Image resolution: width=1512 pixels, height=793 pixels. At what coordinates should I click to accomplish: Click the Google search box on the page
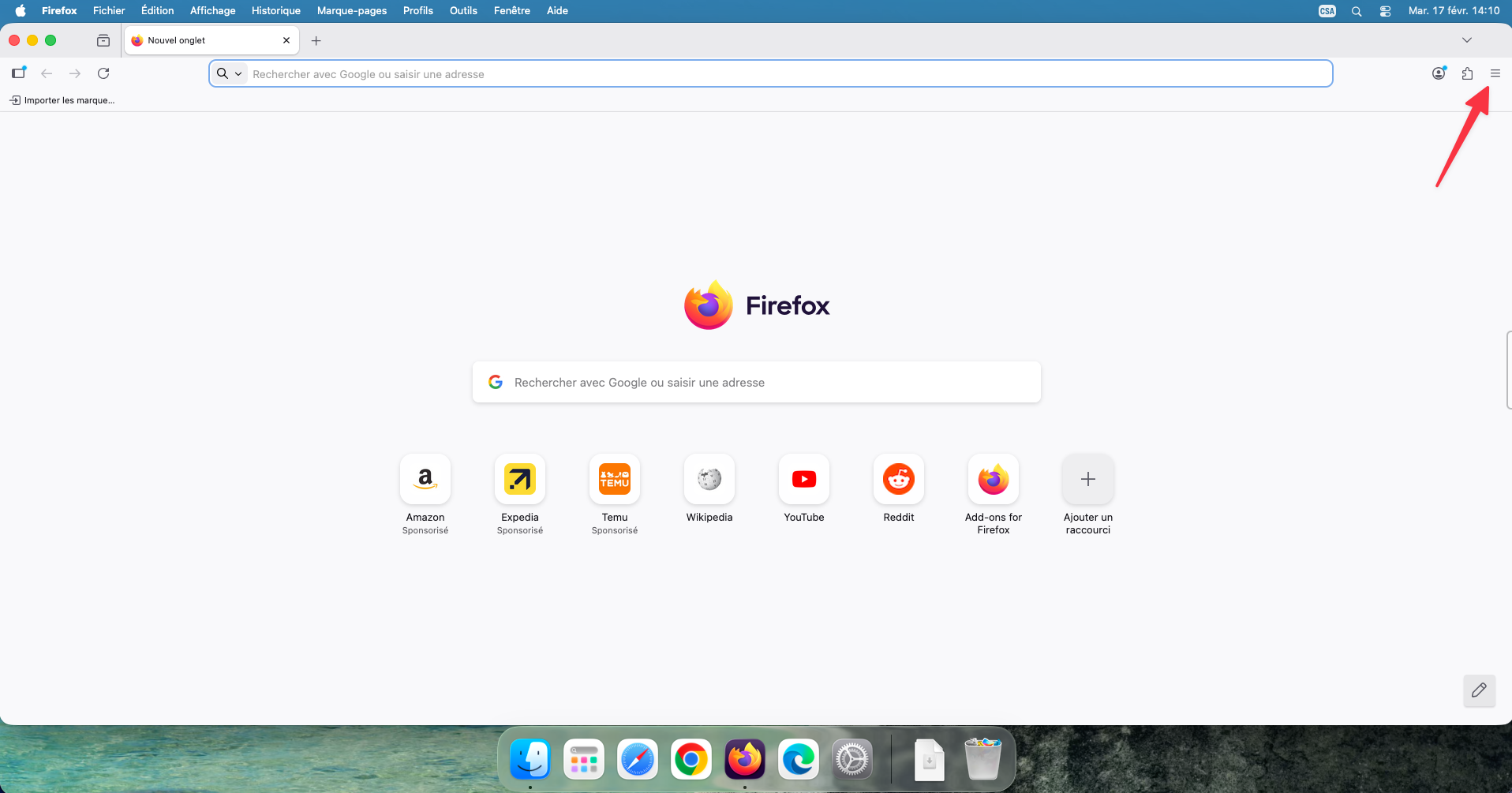coord(757,382)
